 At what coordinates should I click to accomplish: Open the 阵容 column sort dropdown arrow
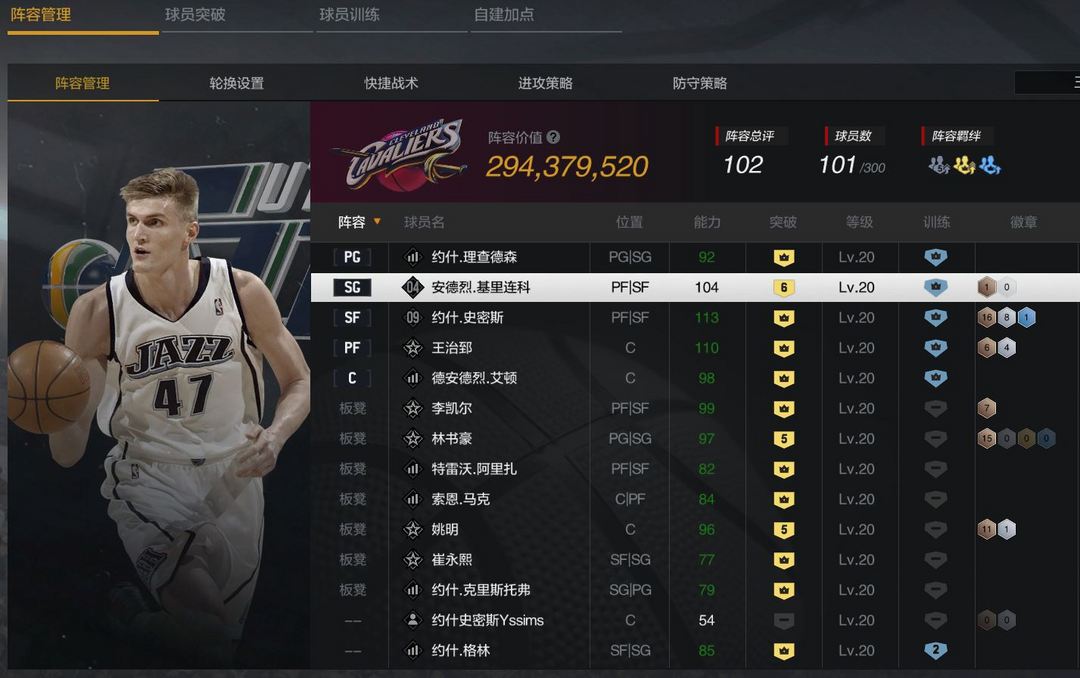coord(377,221)
